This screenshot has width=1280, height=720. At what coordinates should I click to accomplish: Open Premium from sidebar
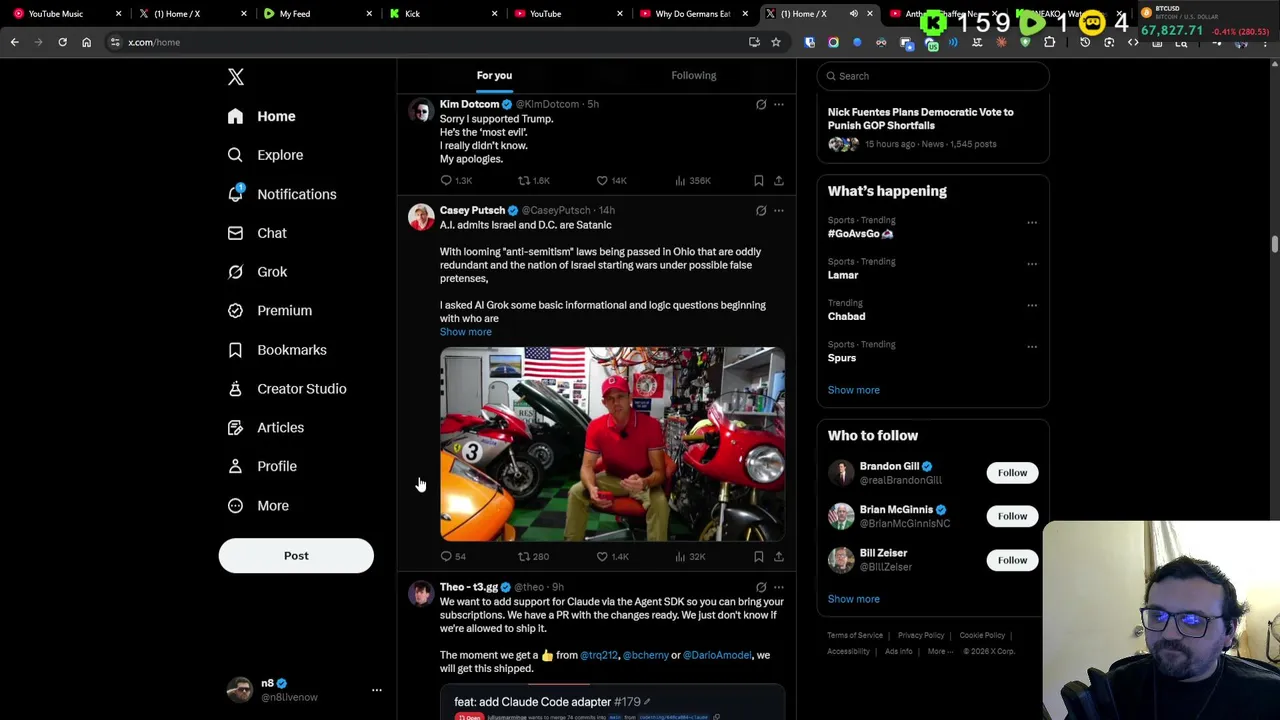270,310
